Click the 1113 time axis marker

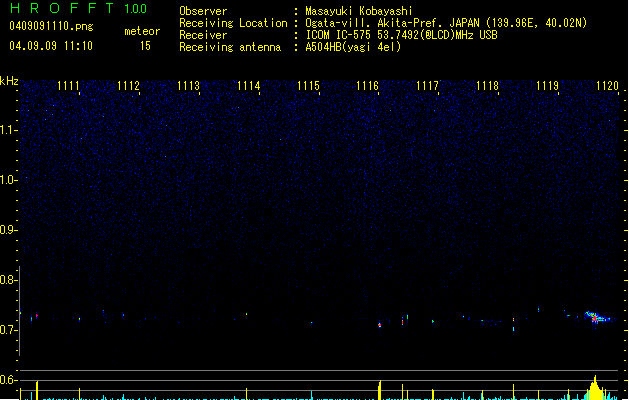[188, 86]
